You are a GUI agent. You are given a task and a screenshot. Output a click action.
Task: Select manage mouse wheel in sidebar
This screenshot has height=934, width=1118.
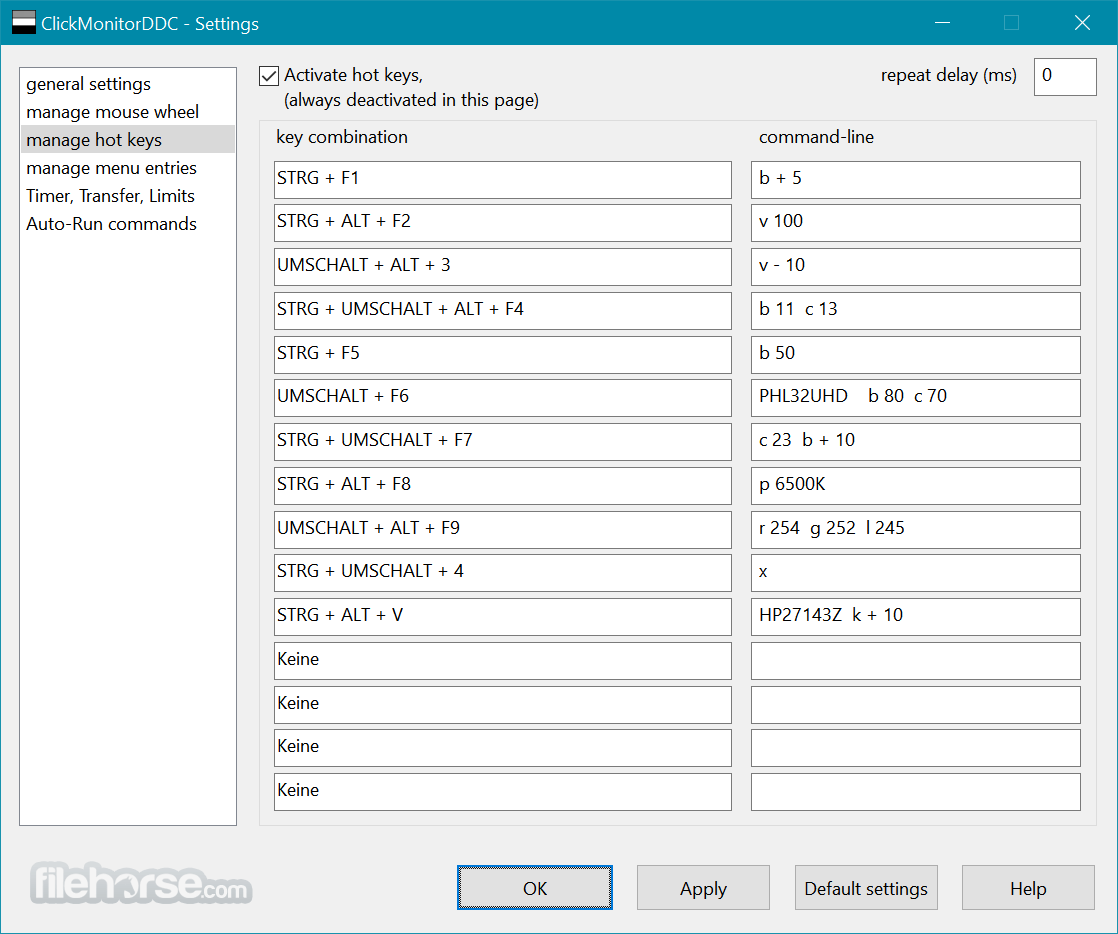click(x=128, y=112)
